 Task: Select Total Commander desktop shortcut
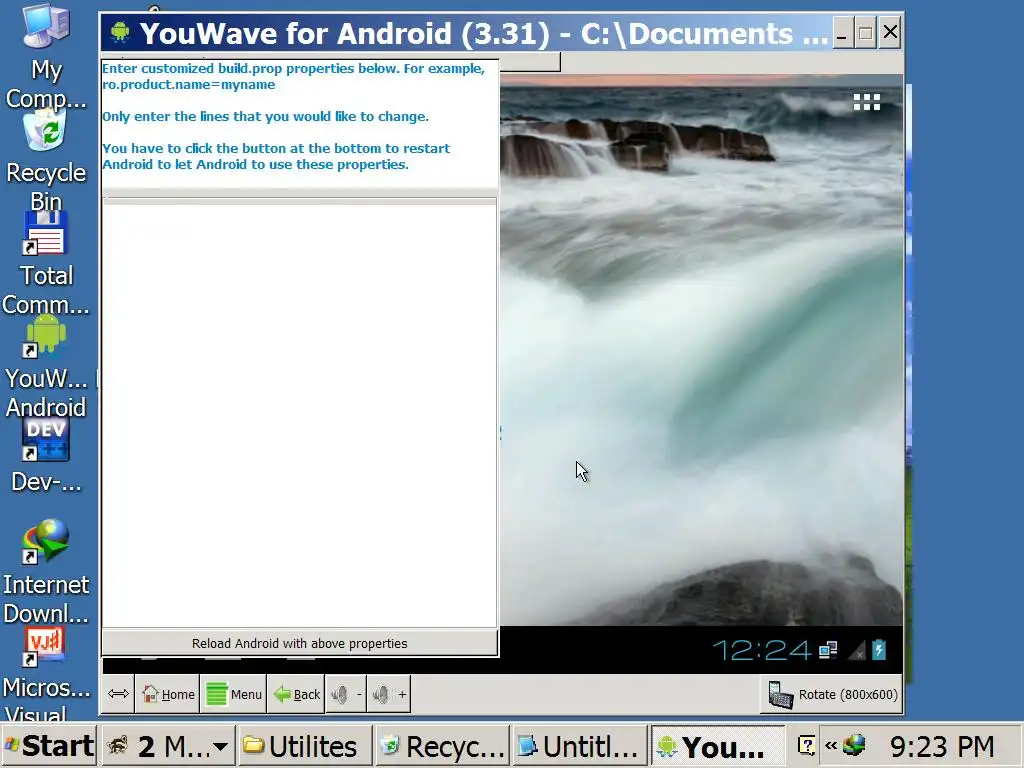pyautogui.click(x=46, y=264)
